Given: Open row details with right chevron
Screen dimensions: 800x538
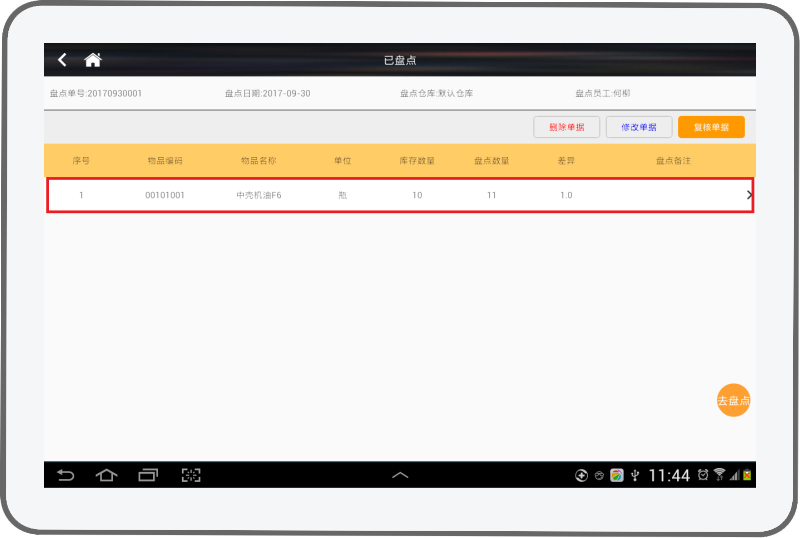Looking at the screenshot, I should pyautogui.click(x=749, y=195).
